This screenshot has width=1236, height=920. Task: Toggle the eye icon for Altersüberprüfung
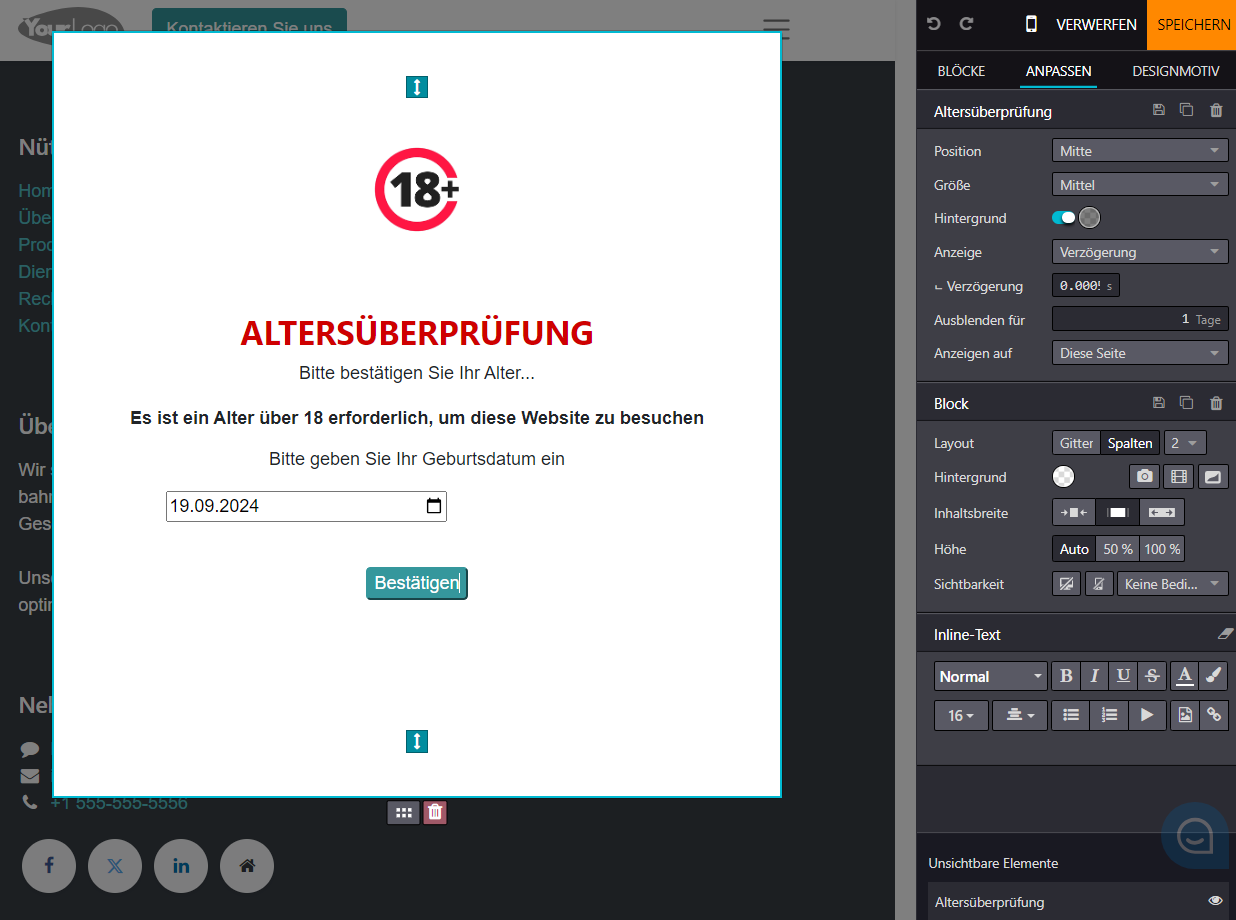(x=1215, y=901)
